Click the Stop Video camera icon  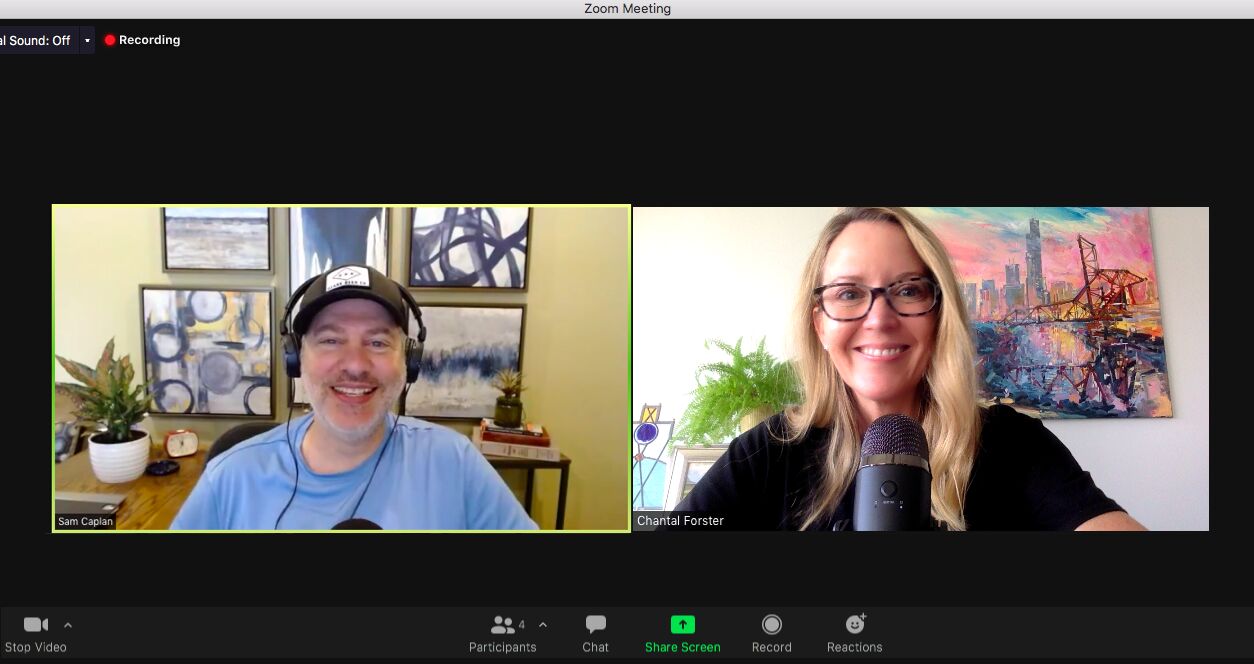pos(36,625)
